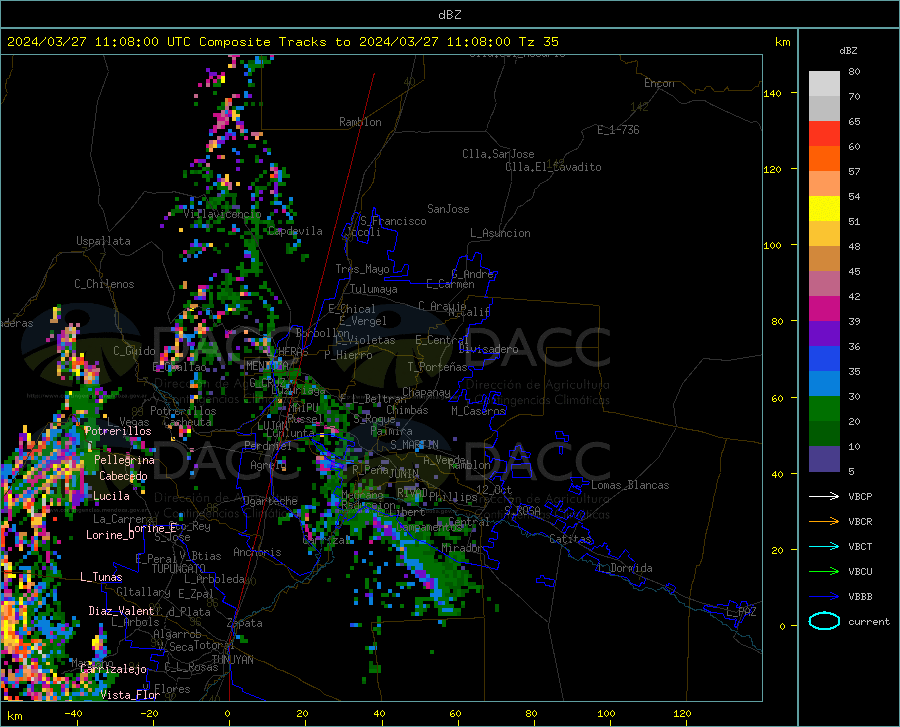
Task: Click the 'Vista_Flor' place label
Action: (x=130, y=695)
